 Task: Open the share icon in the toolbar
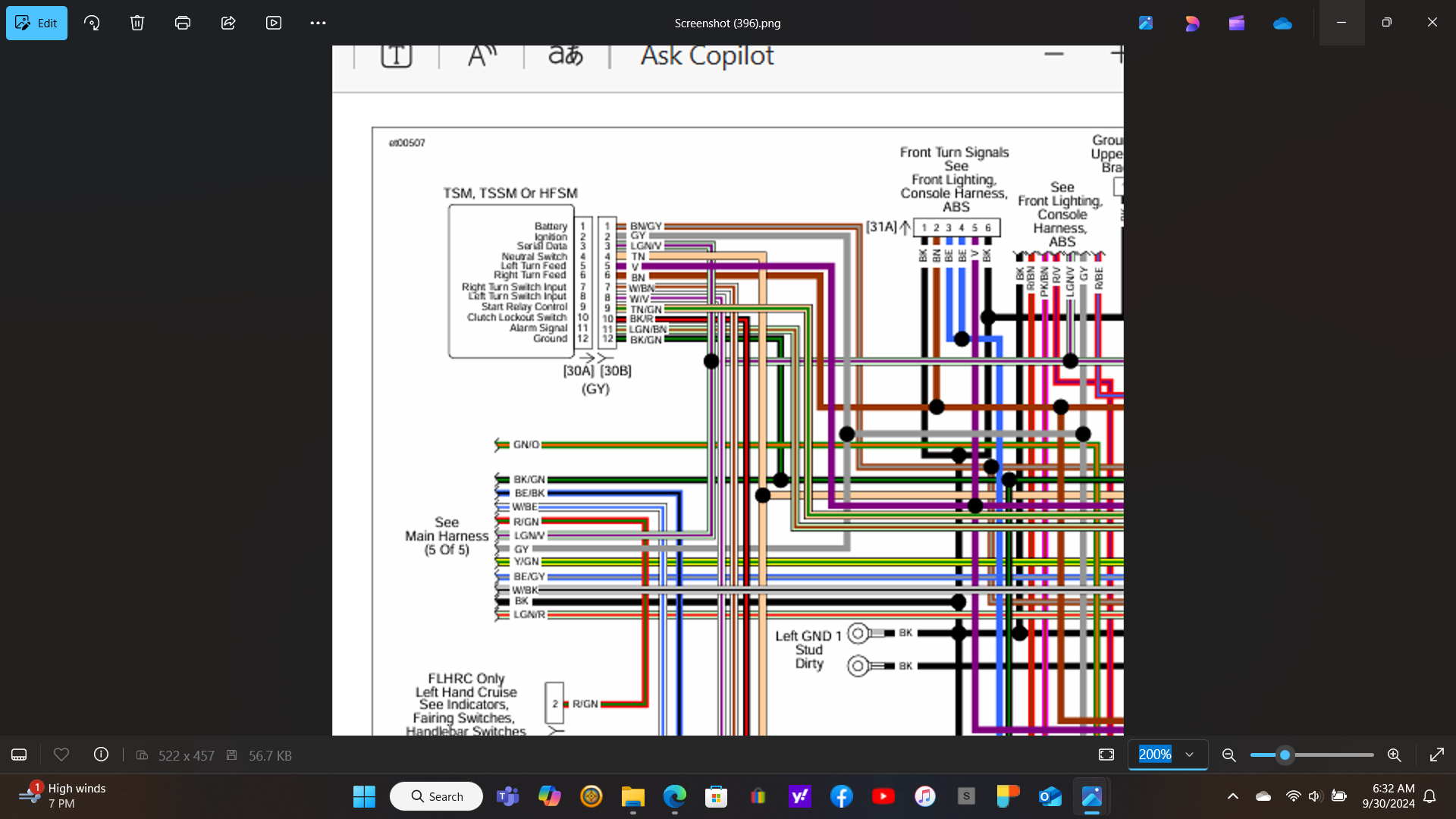click(x=228, y=23)
